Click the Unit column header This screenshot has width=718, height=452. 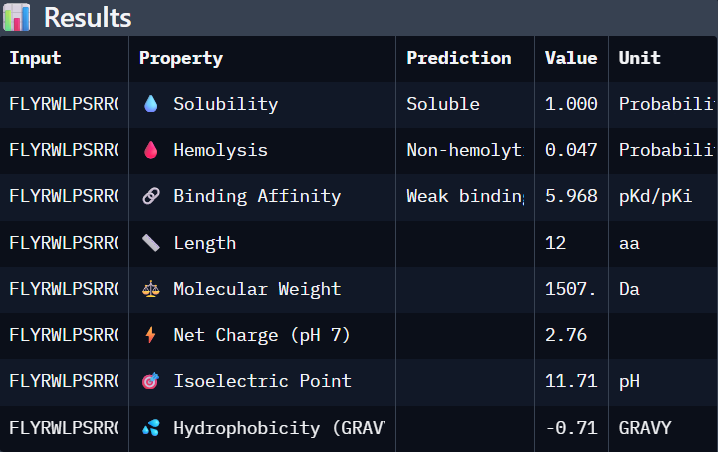[x=640, y=58]
